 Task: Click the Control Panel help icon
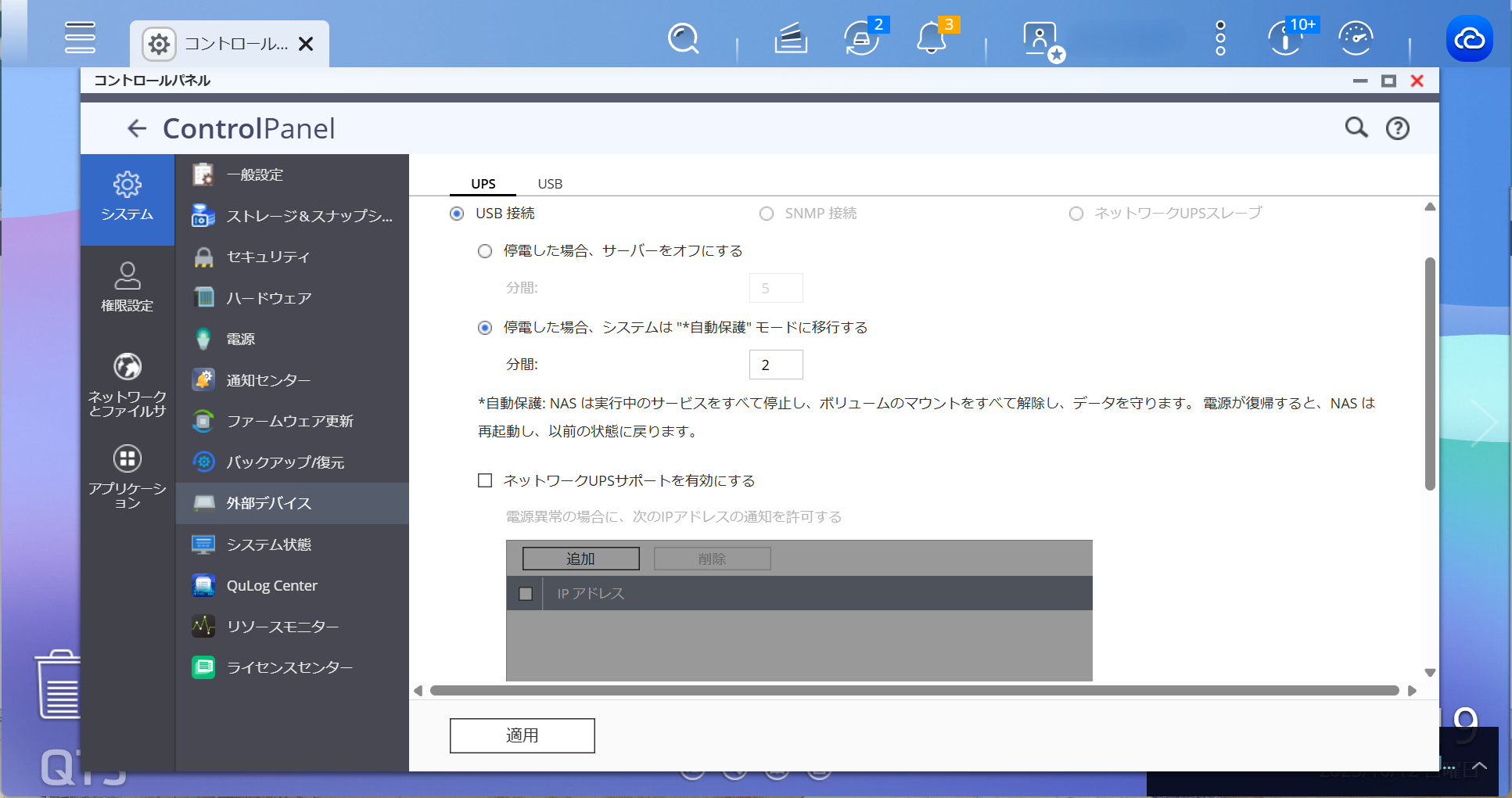[1397, 128]
